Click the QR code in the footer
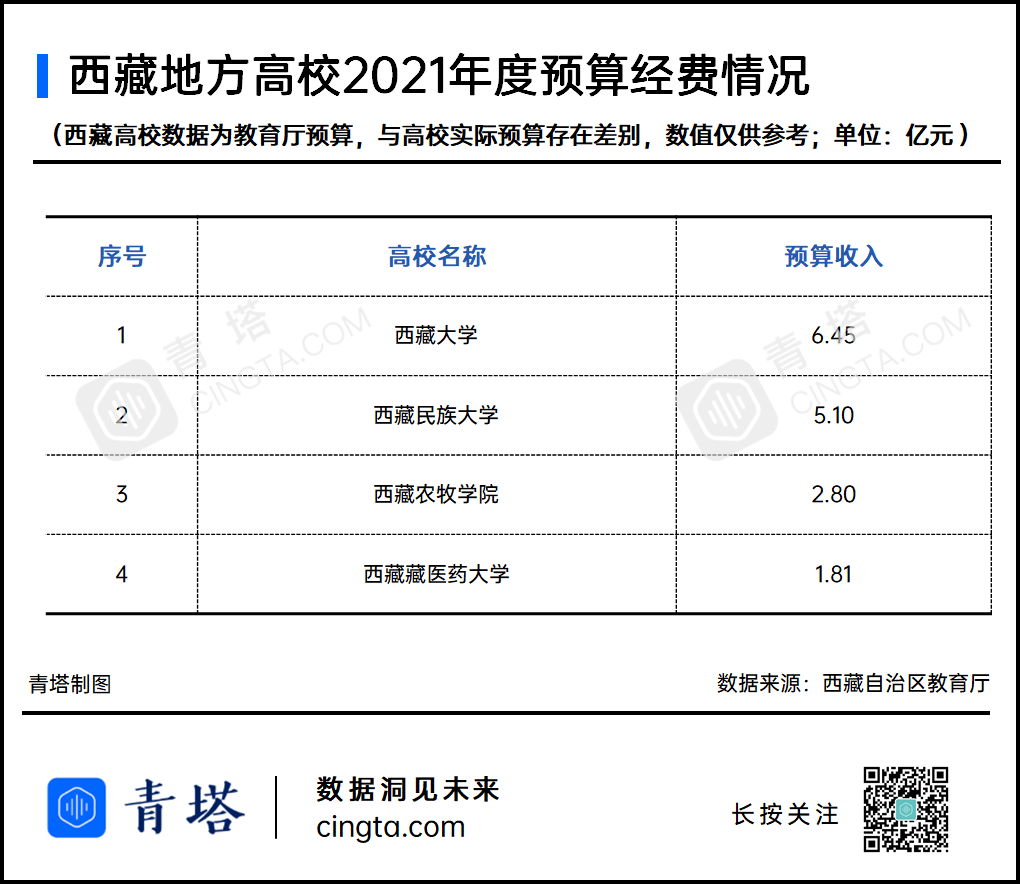The width and height of the screenshot is (1020, 884). [905, 808]
